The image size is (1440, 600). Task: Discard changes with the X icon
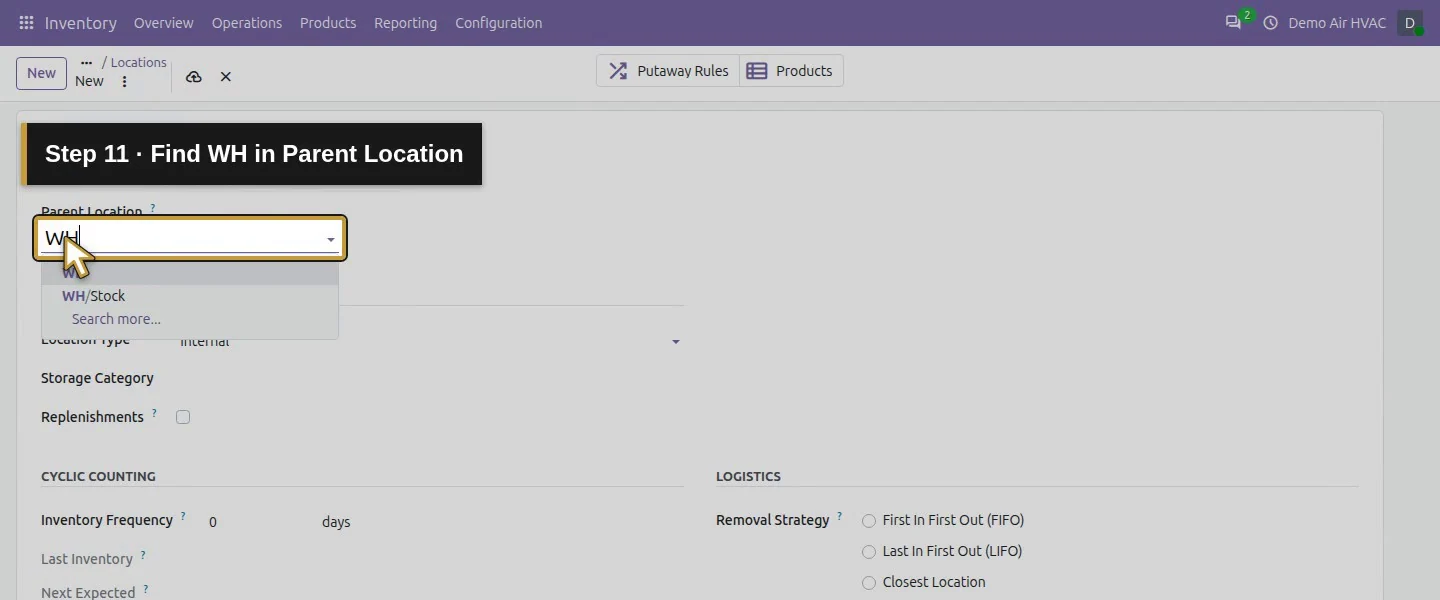coord(226,77)
